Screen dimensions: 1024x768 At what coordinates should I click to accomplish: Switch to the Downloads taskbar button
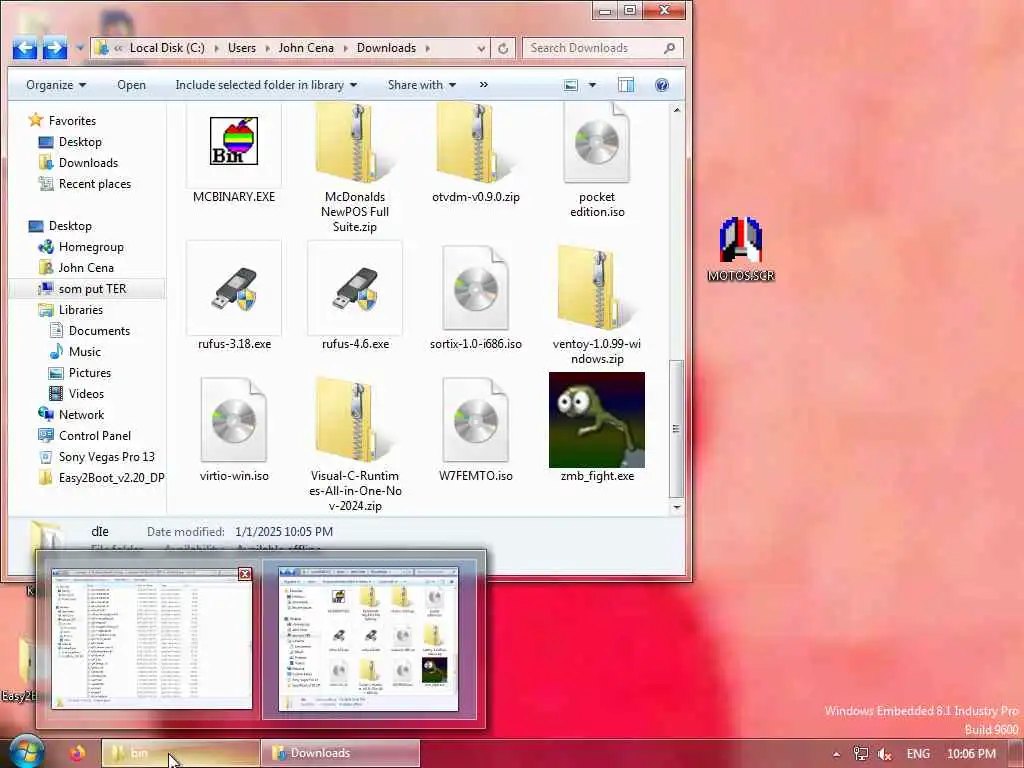340,753
